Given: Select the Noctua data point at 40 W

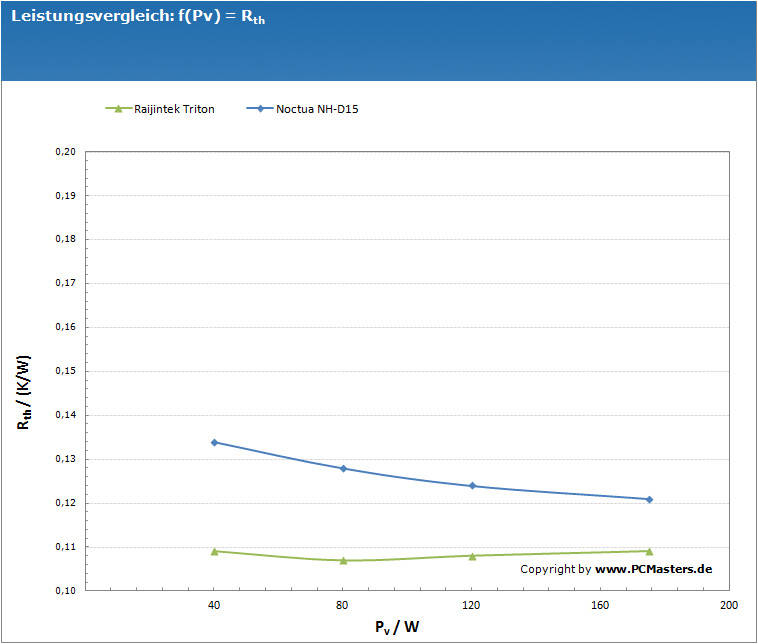Looking at the screenshot, I should point(215,442).
